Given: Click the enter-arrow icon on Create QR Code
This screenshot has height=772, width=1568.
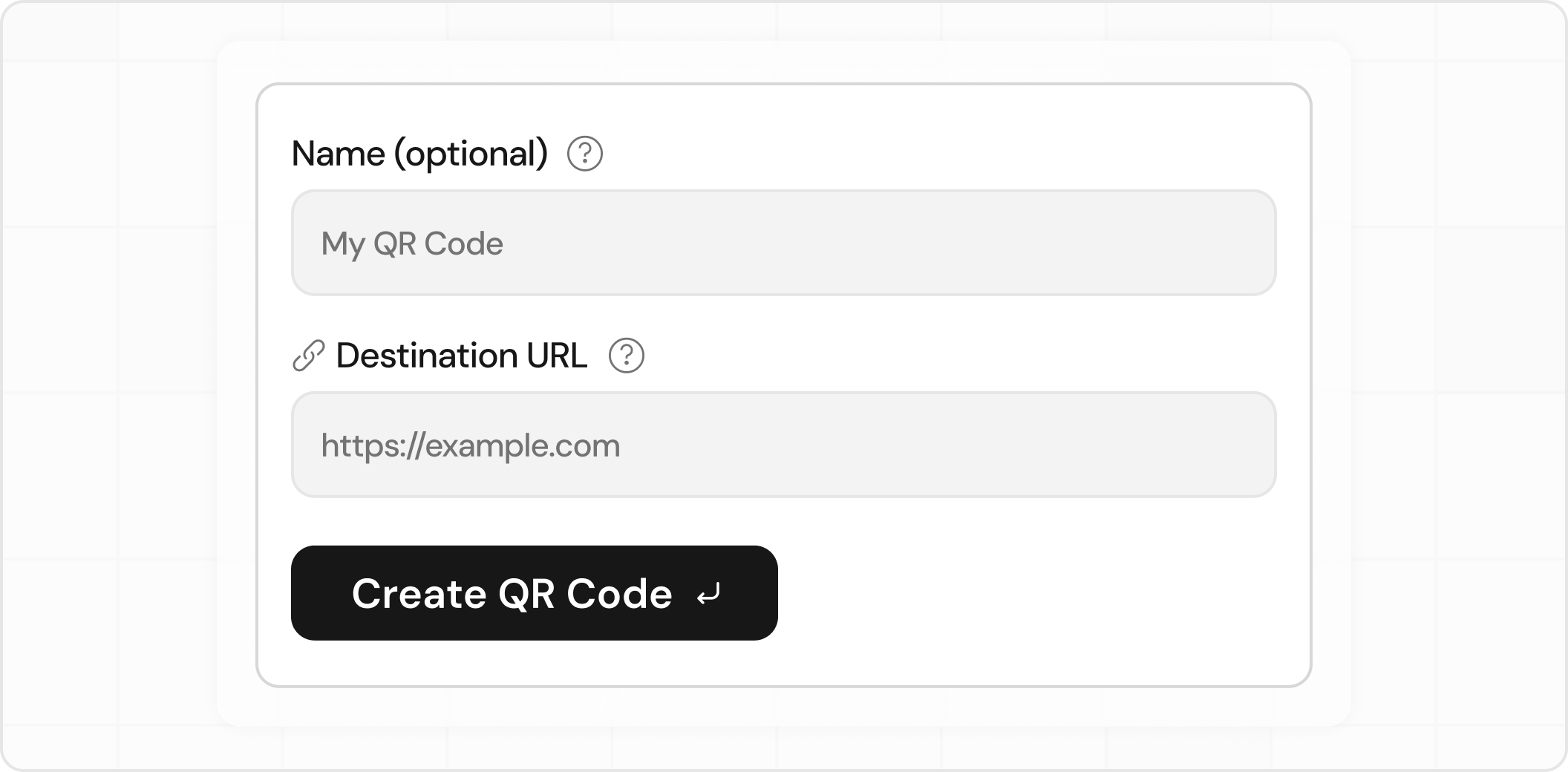Looking at the screenshot, I should (708, 595).
